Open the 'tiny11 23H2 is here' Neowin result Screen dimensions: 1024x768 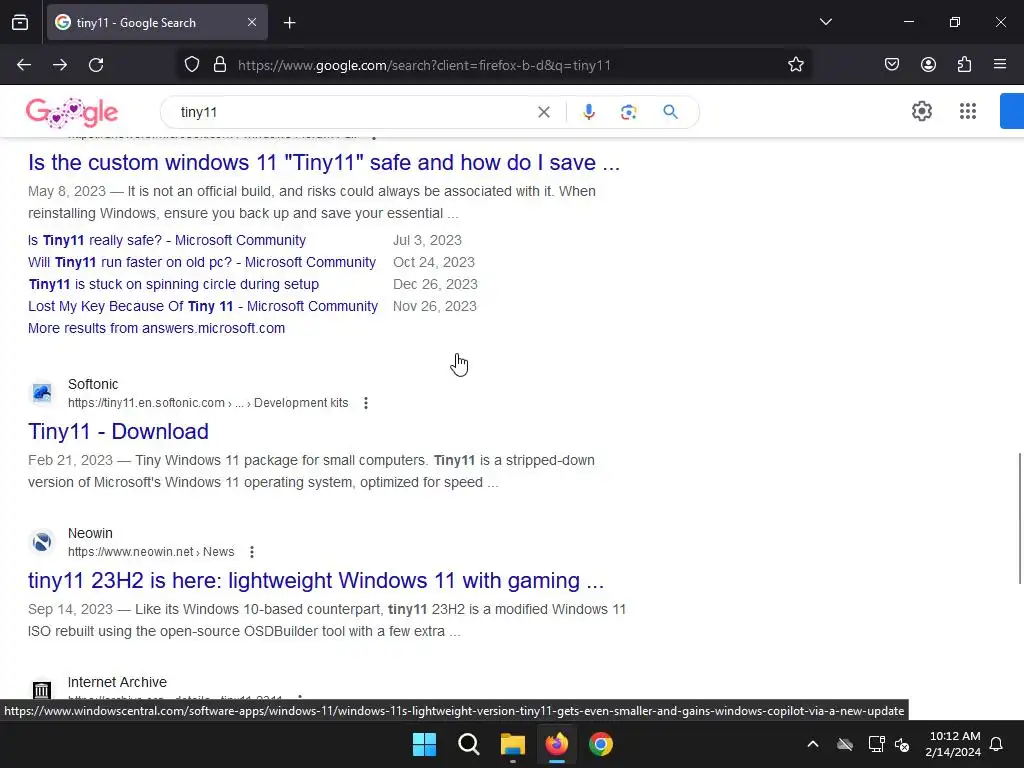(316, 581)
